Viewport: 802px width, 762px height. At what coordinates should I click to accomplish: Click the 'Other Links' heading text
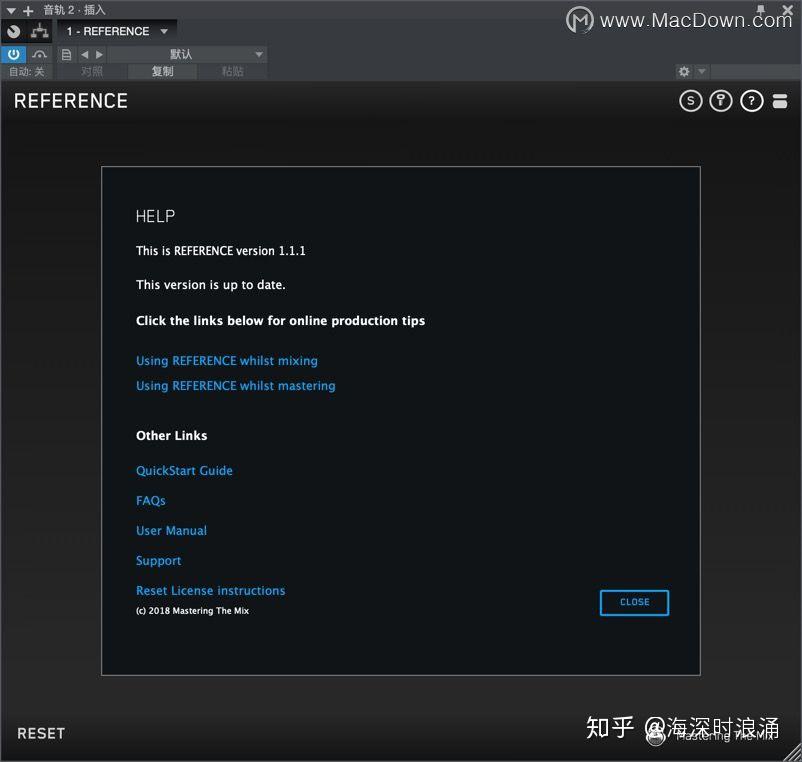click(x=171, y=436)
